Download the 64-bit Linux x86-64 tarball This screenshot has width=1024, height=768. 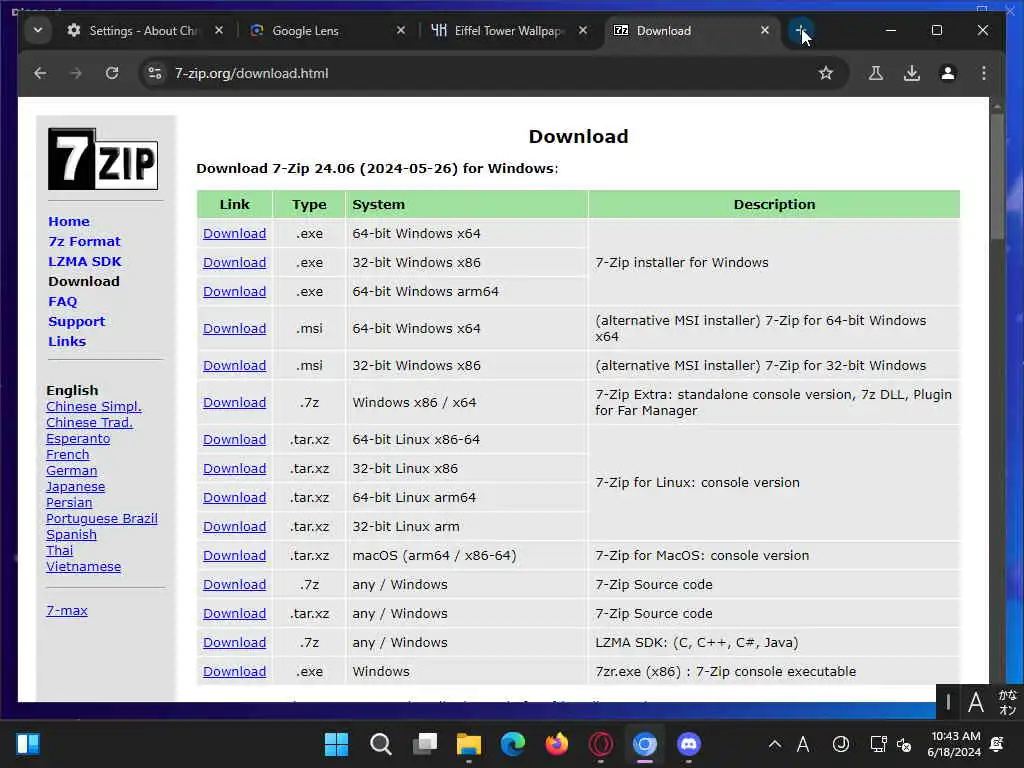click(234, 440)
